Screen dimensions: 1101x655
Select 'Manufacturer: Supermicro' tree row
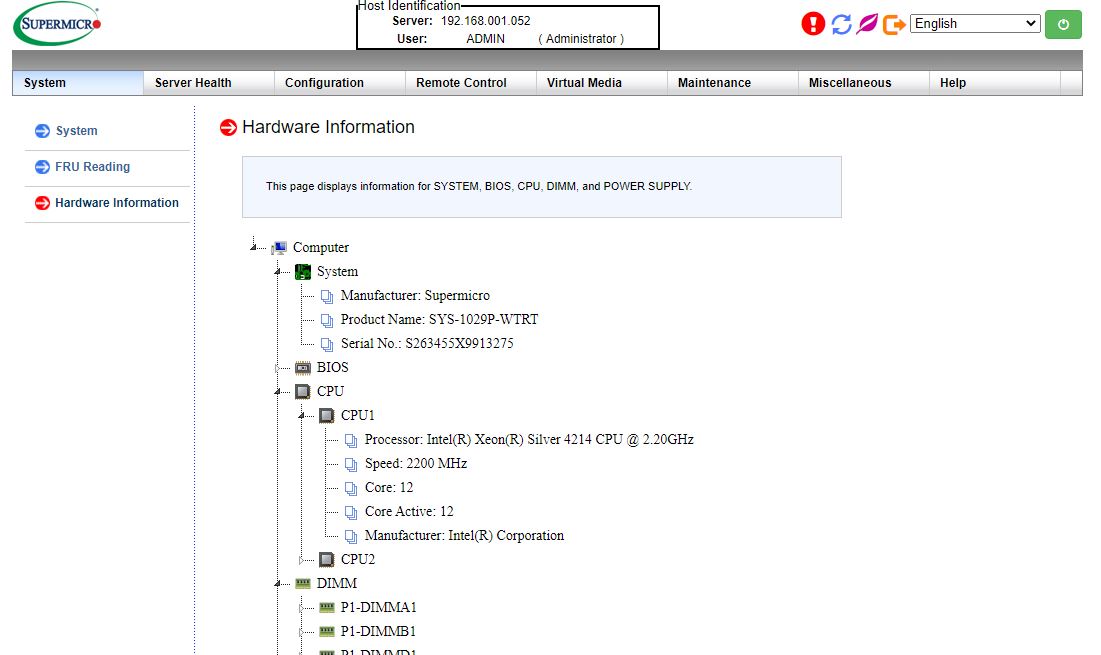(x=415, y=296)
